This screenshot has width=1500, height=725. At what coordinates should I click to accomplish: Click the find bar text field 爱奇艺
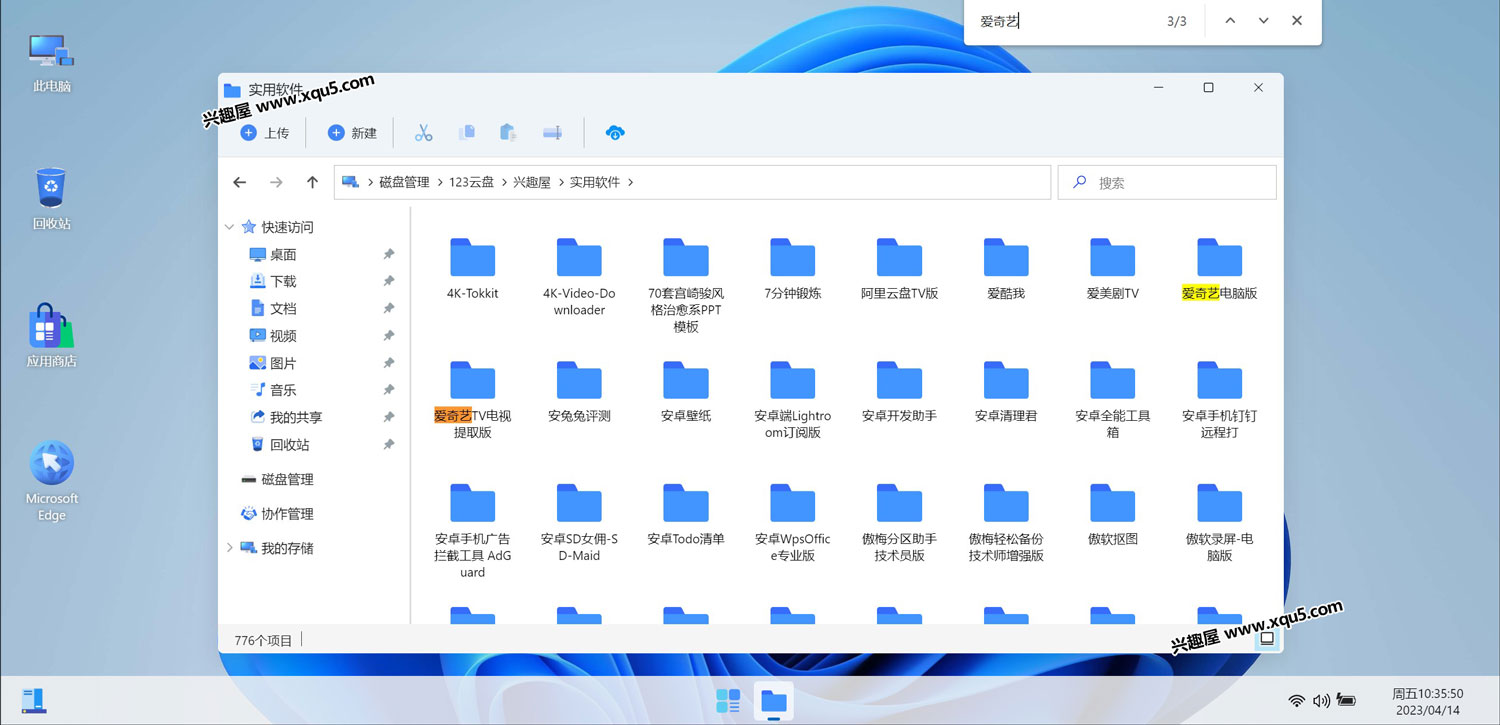1060,21
